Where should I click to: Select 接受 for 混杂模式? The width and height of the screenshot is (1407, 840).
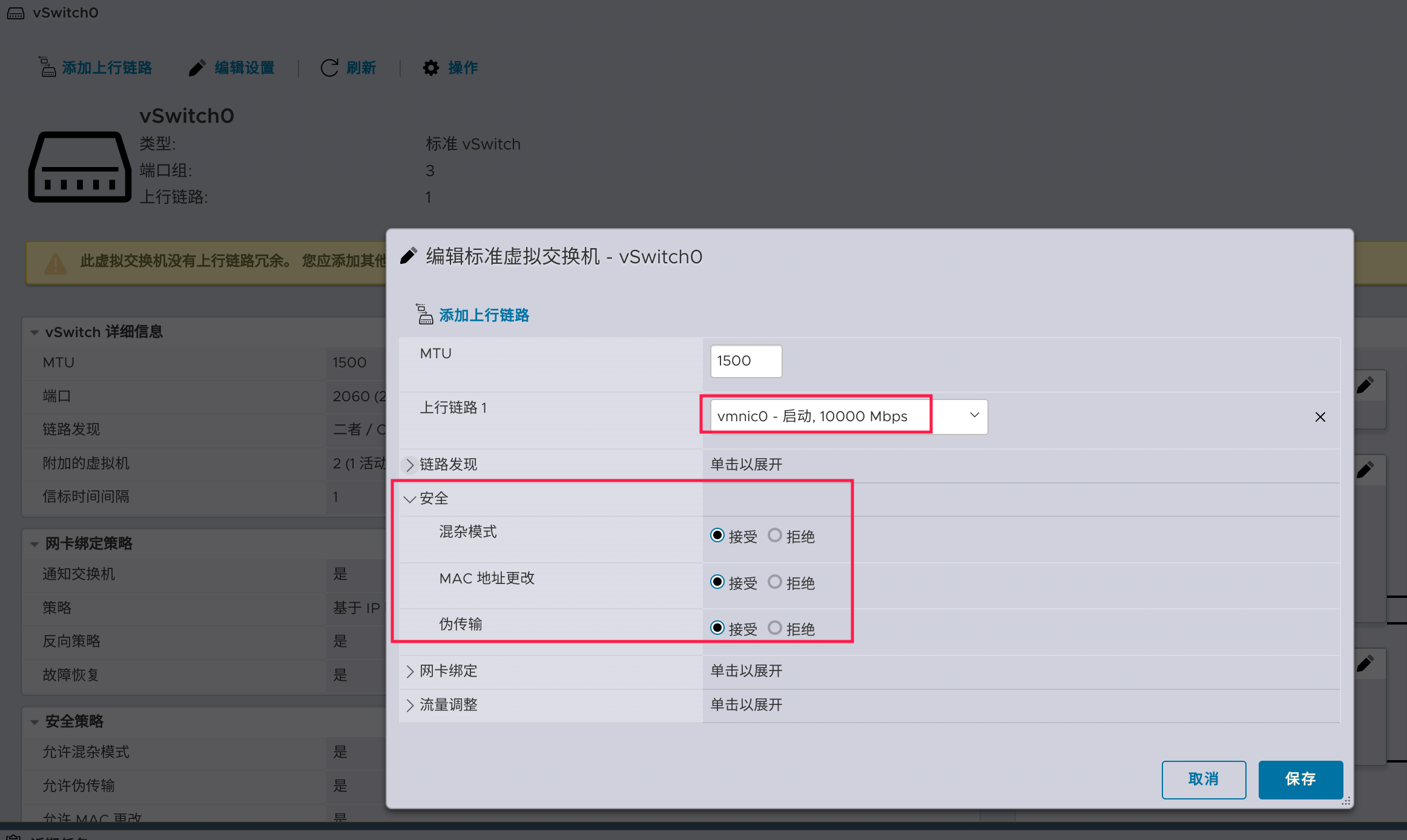tap(717, 536)
